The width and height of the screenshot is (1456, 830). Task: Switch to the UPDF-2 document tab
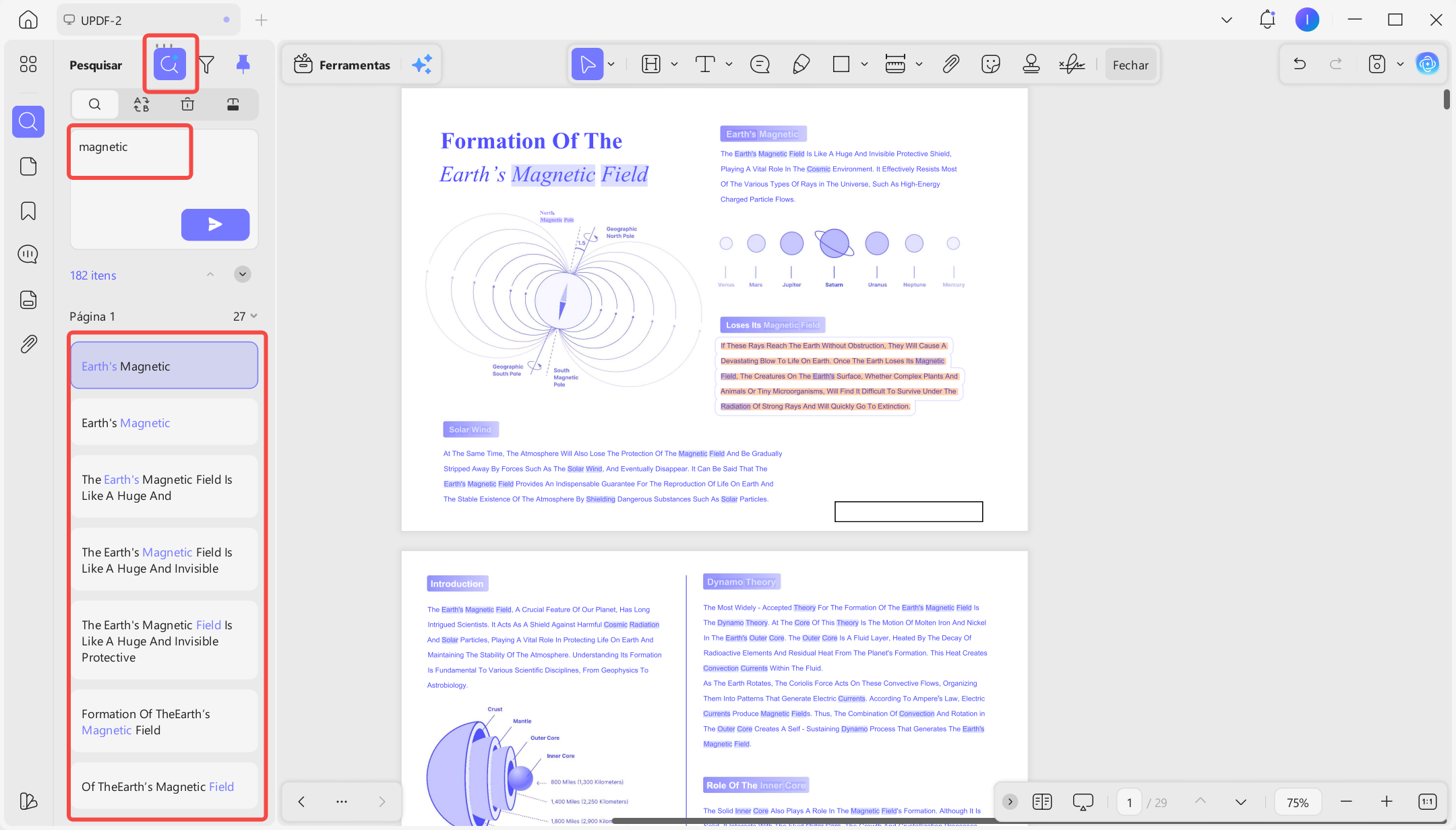point(148,20)
